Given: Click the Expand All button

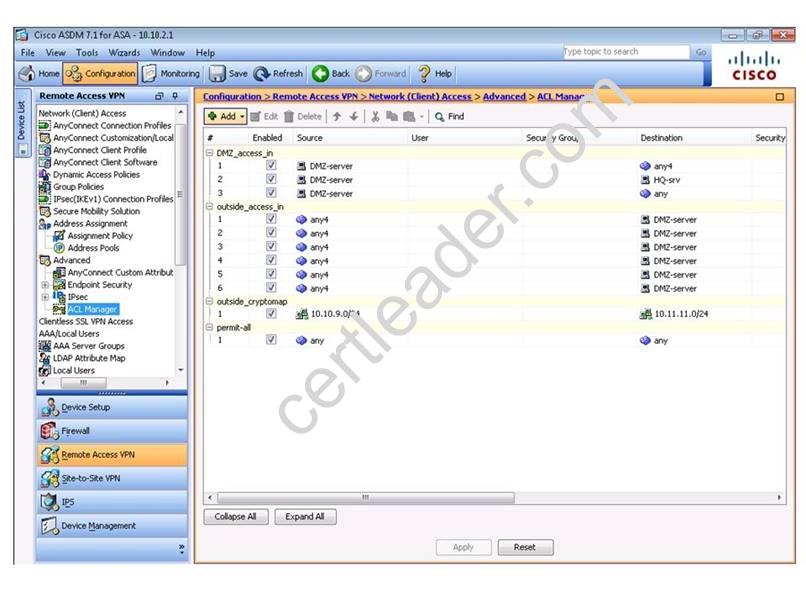Looking at the screenshot, I should pos(305,517).
